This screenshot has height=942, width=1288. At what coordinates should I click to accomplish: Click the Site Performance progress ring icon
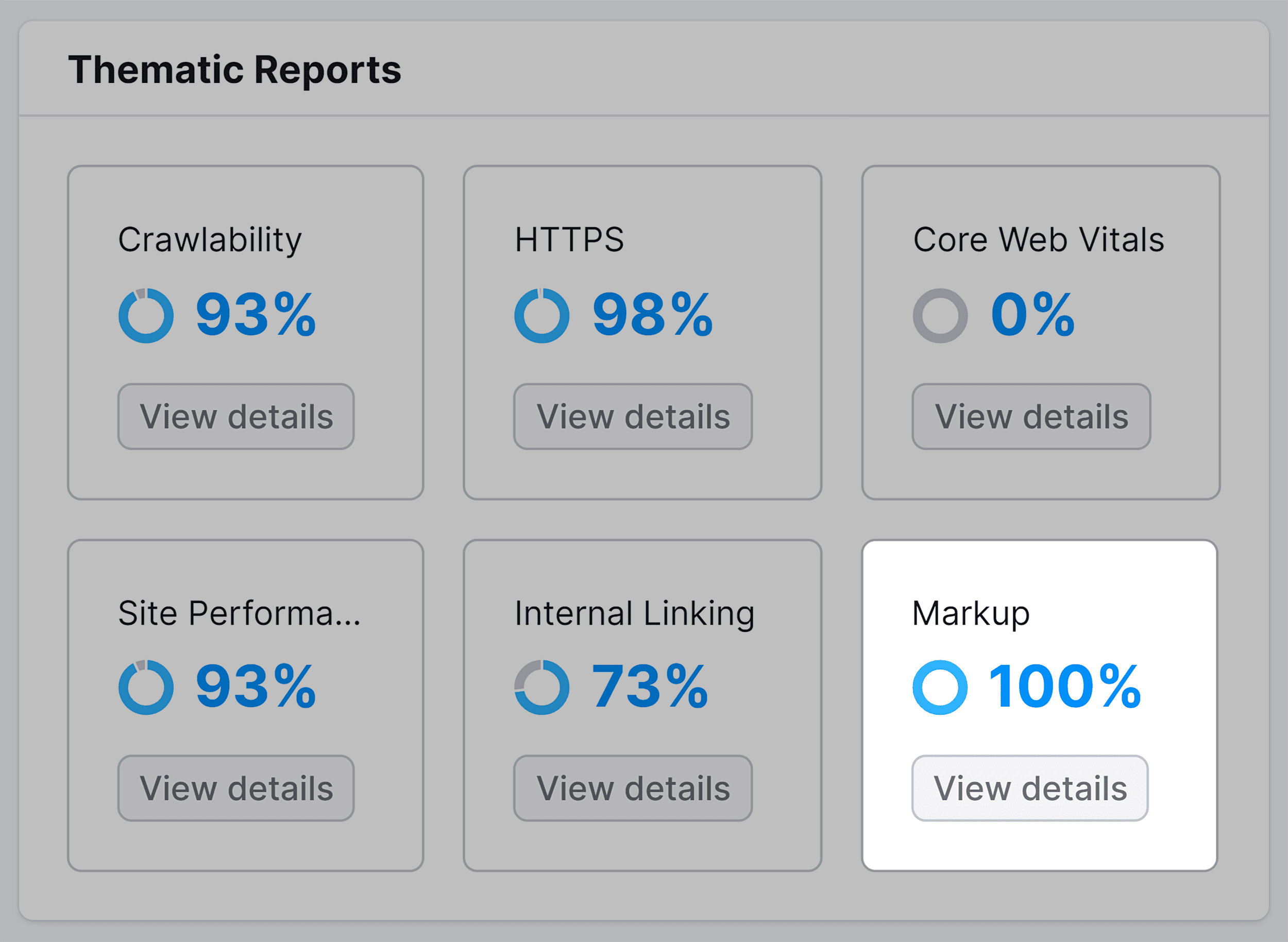[x=147, y=687]
